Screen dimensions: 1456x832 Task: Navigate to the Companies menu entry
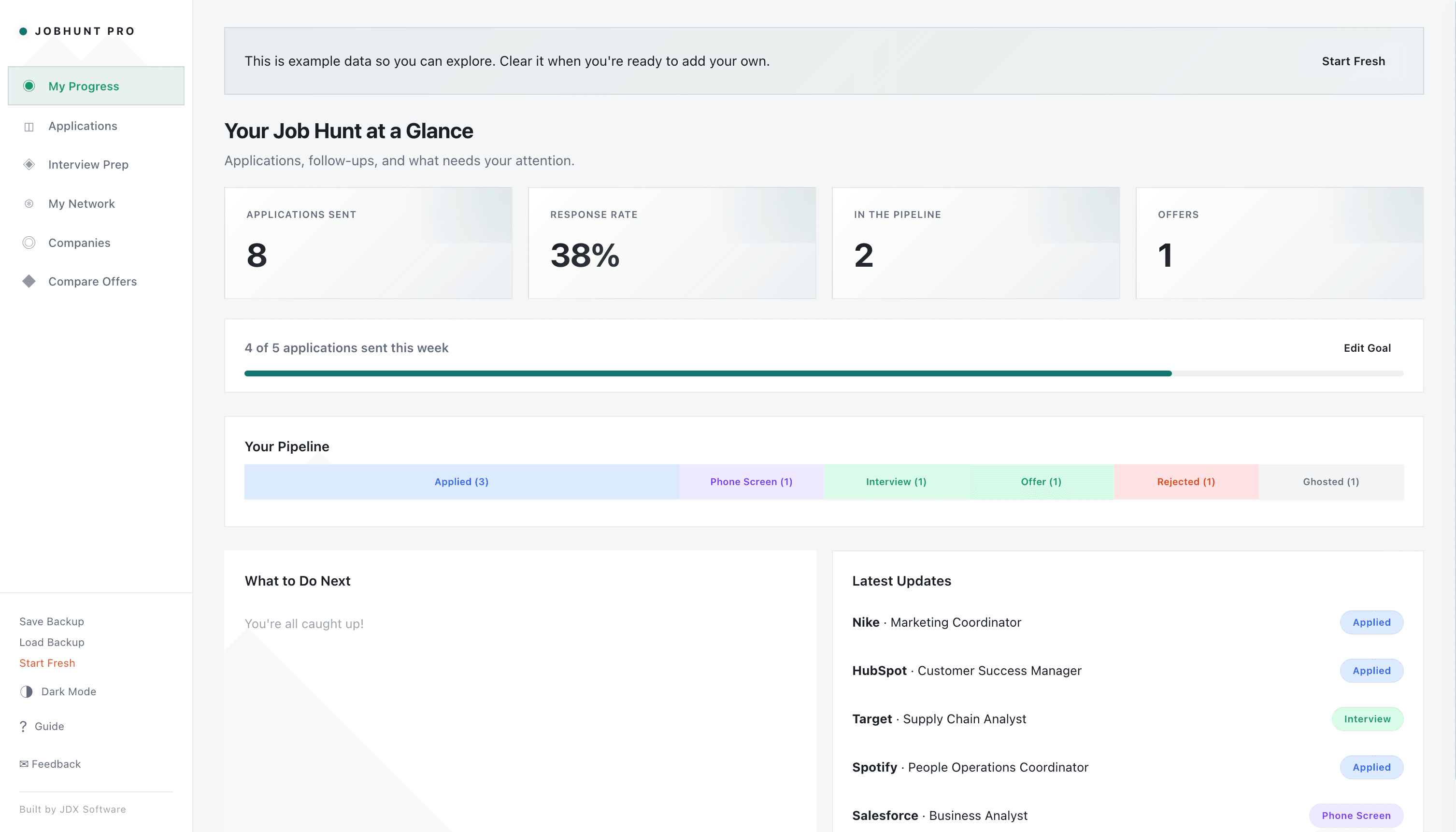pyautogui.click(x=79, y=242)
